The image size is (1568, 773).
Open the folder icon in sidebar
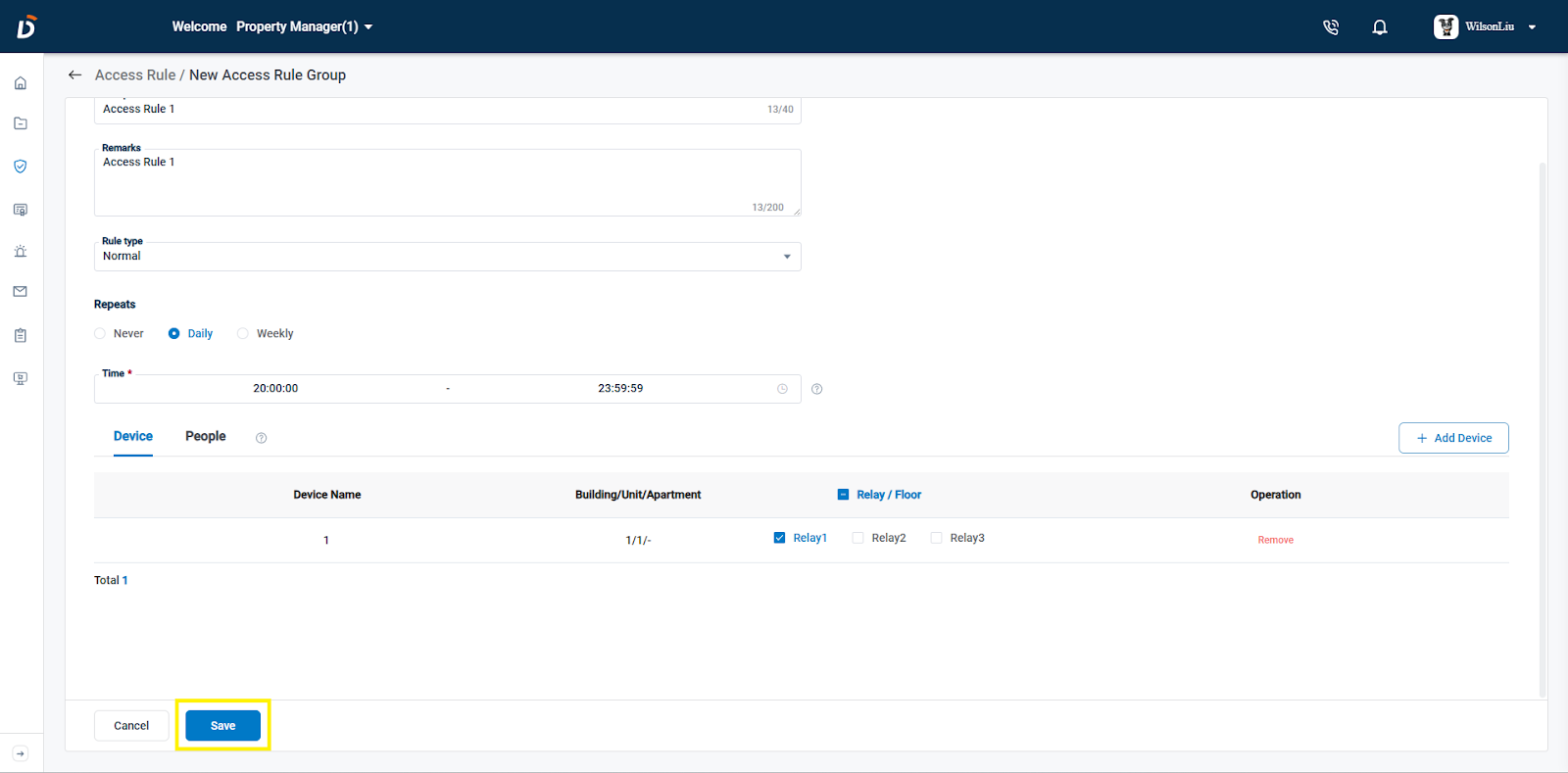tap(21, 123)
